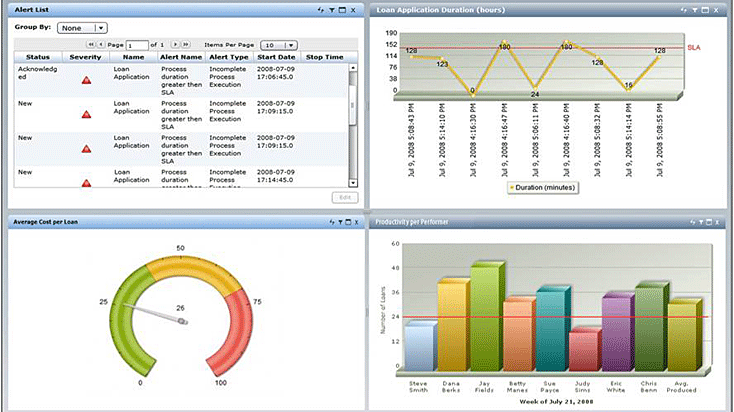Screen dimensions: 734x412
Task: Sort alerts by Severity column header
Action: tap(86, 58)
